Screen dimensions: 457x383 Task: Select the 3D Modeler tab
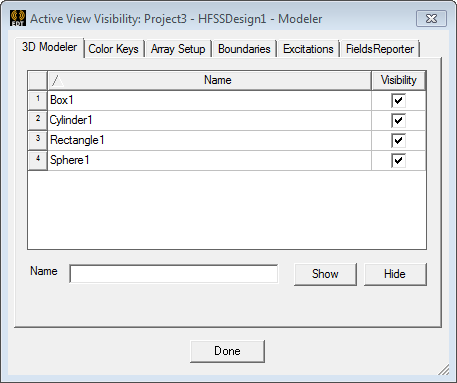50,47
